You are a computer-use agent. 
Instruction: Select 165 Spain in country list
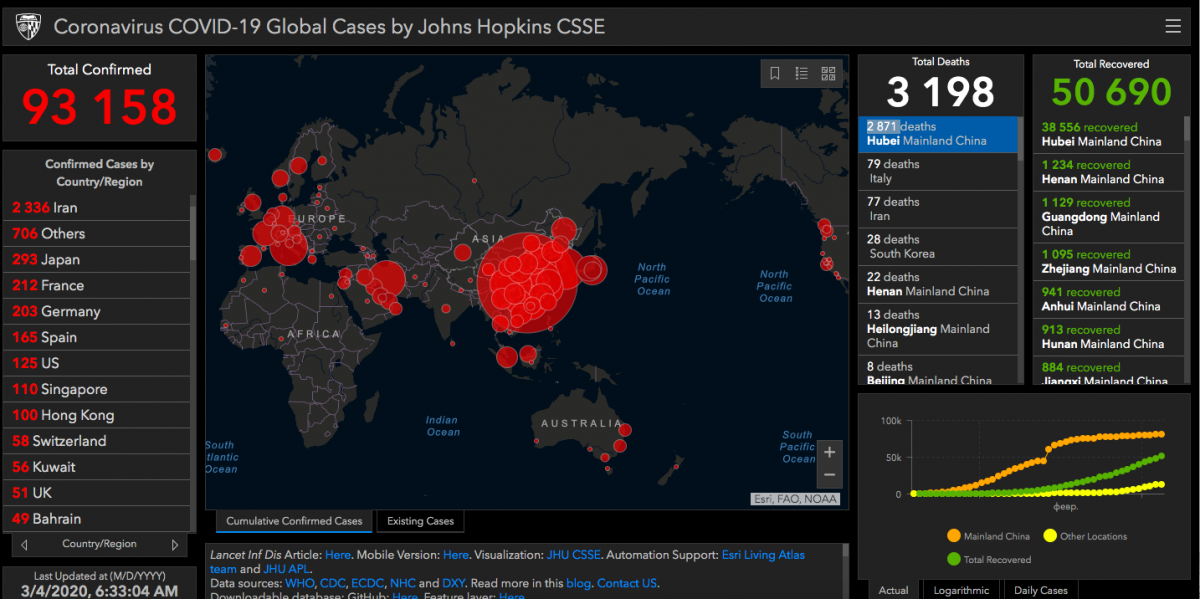coord(96,338)
